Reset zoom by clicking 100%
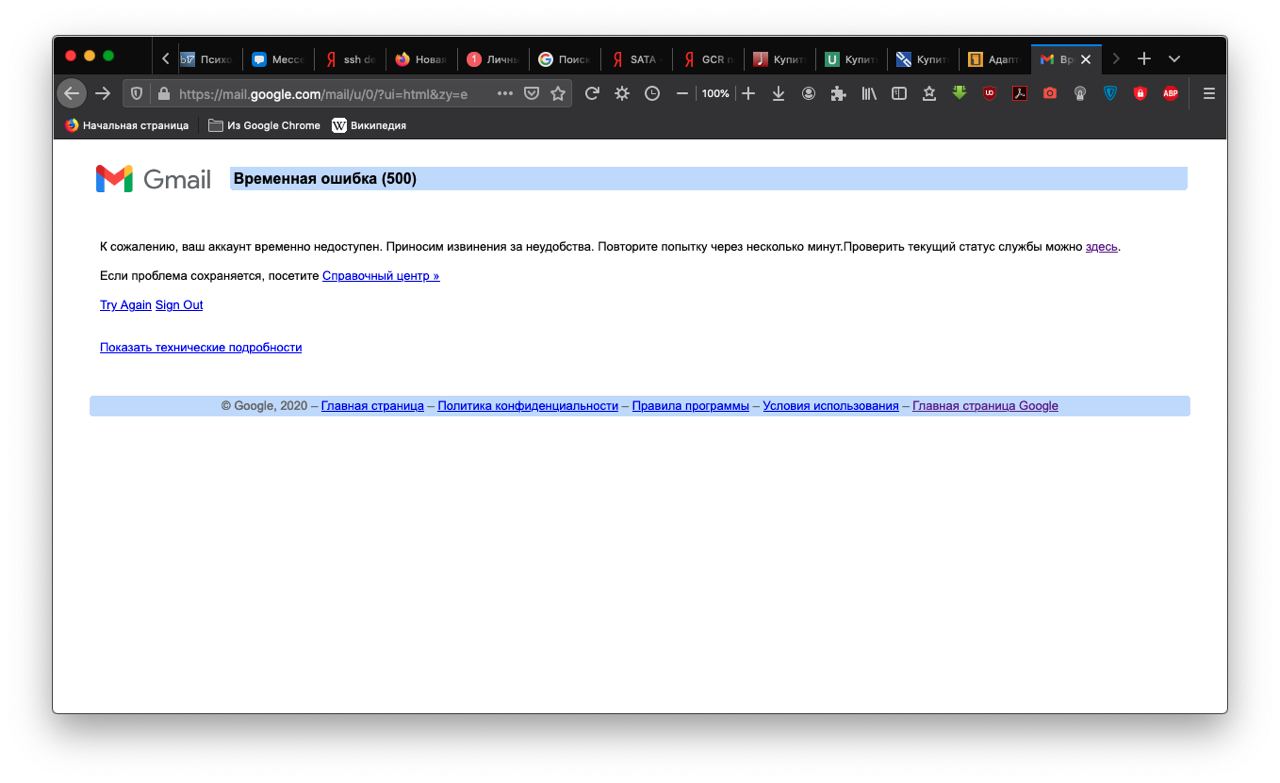The image size is (1280, 783). [x=715, y=93]
